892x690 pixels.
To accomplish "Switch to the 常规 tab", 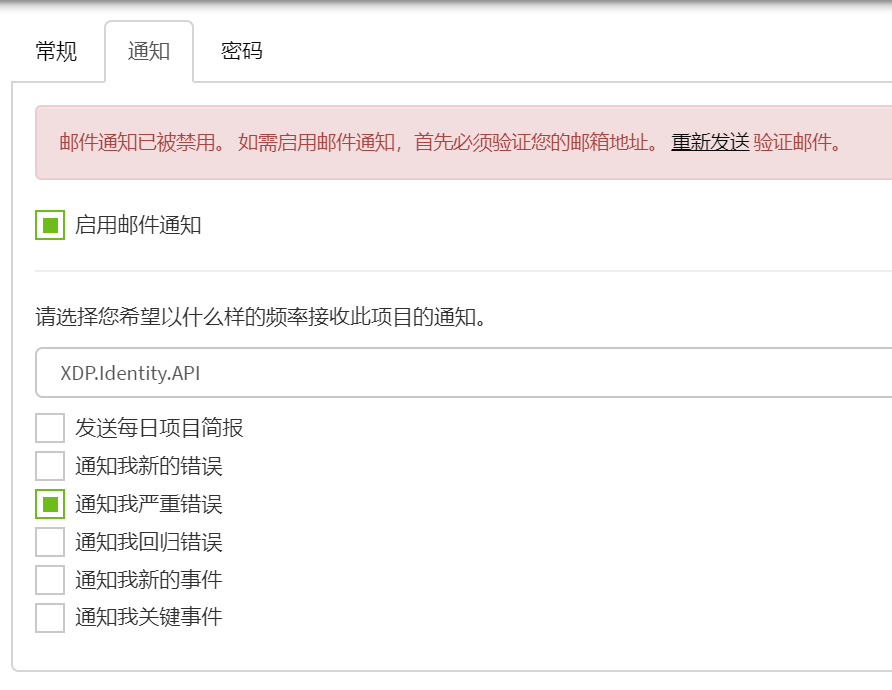I will tap(56, 51).
